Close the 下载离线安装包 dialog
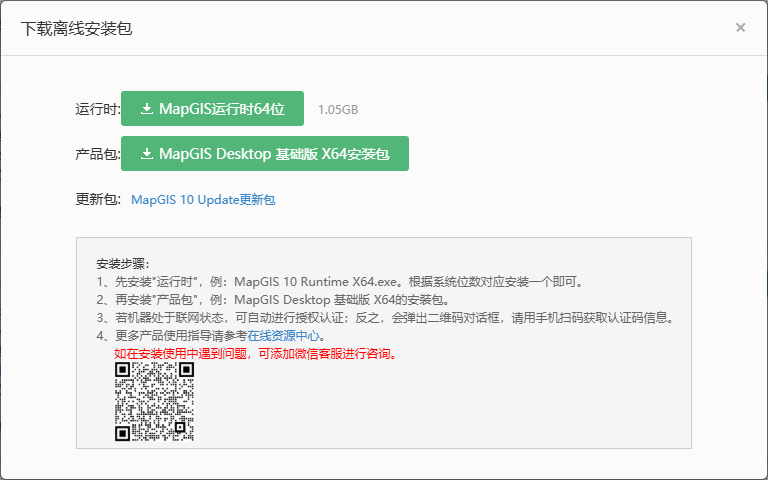 pos(740,28)
